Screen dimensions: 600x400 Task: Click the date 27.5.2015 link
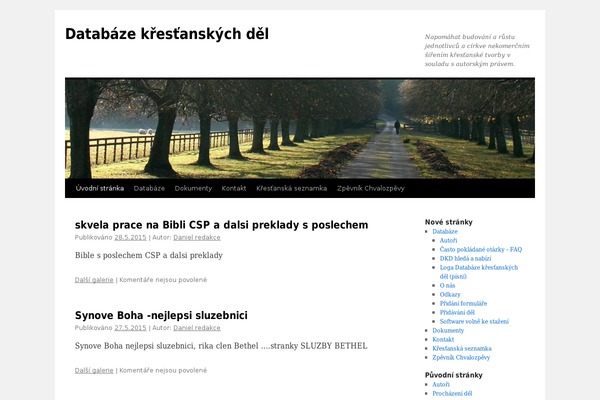click(130, 328)
